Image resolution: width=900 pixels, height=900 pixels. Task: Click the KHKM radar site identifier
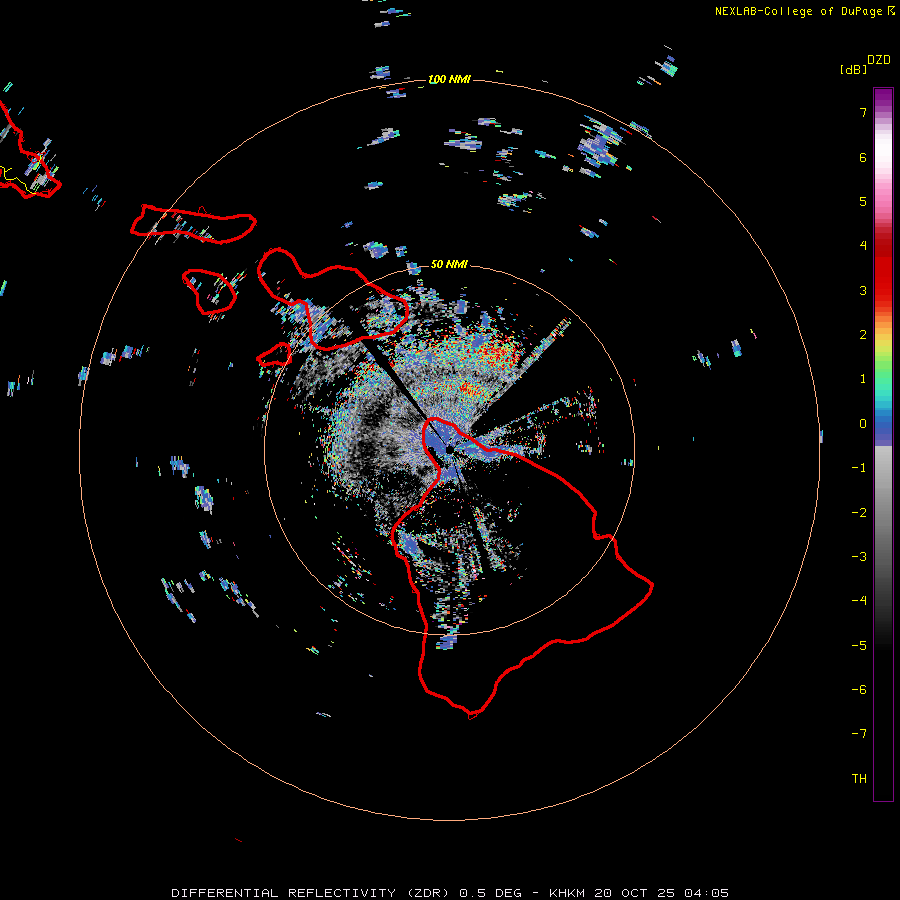(568, 893)
